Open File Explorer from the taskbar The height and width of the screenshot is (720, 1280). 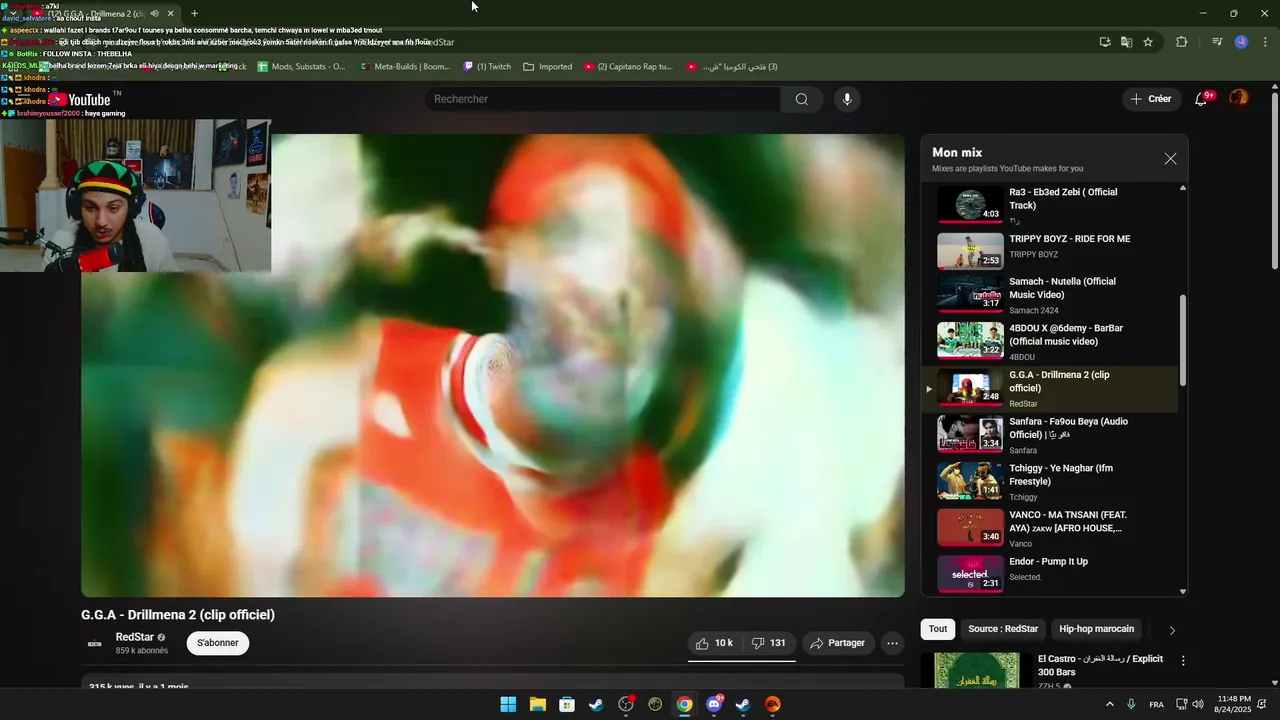coord(537,704)
